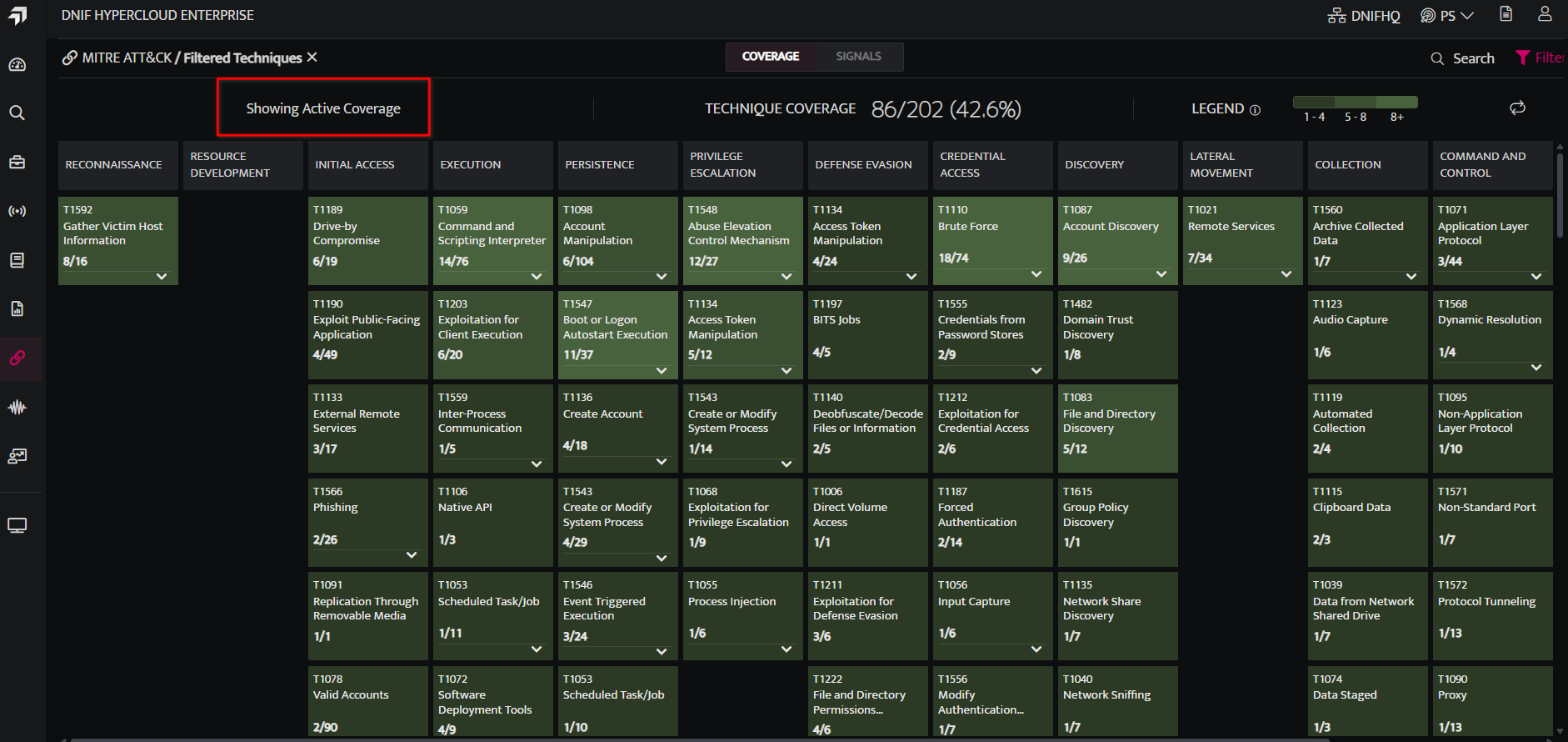The height and width of the screenshot is (742, 1568).
Task: Open the briefcase icon in sidebar
Action: point(17,162)
